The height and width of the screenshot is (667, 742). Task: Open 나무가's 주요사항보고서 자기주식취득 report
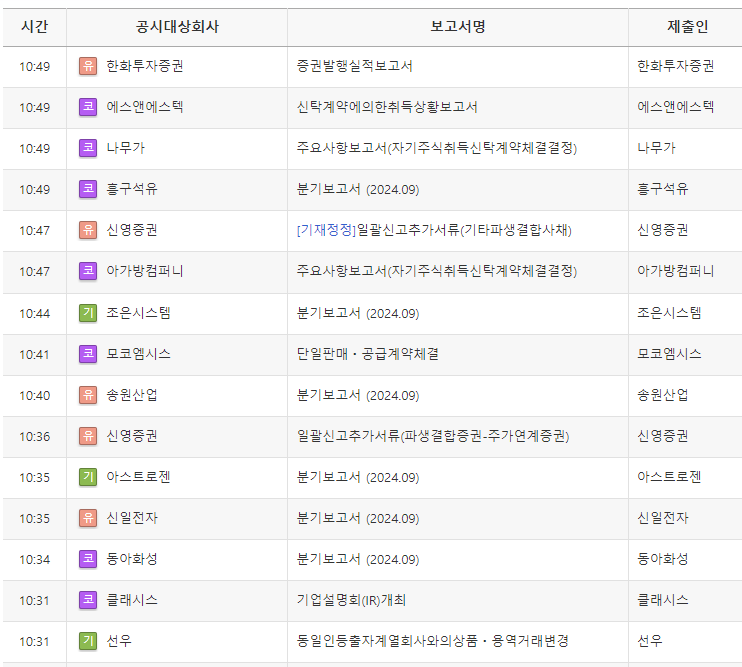pos(437,148)
